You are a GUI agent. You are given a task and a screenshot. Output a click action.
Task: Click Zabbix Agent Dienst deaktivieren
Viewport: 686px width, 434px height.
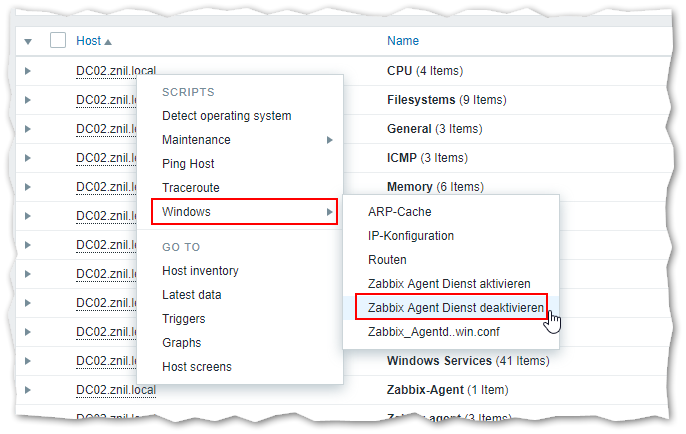point(455,308)
